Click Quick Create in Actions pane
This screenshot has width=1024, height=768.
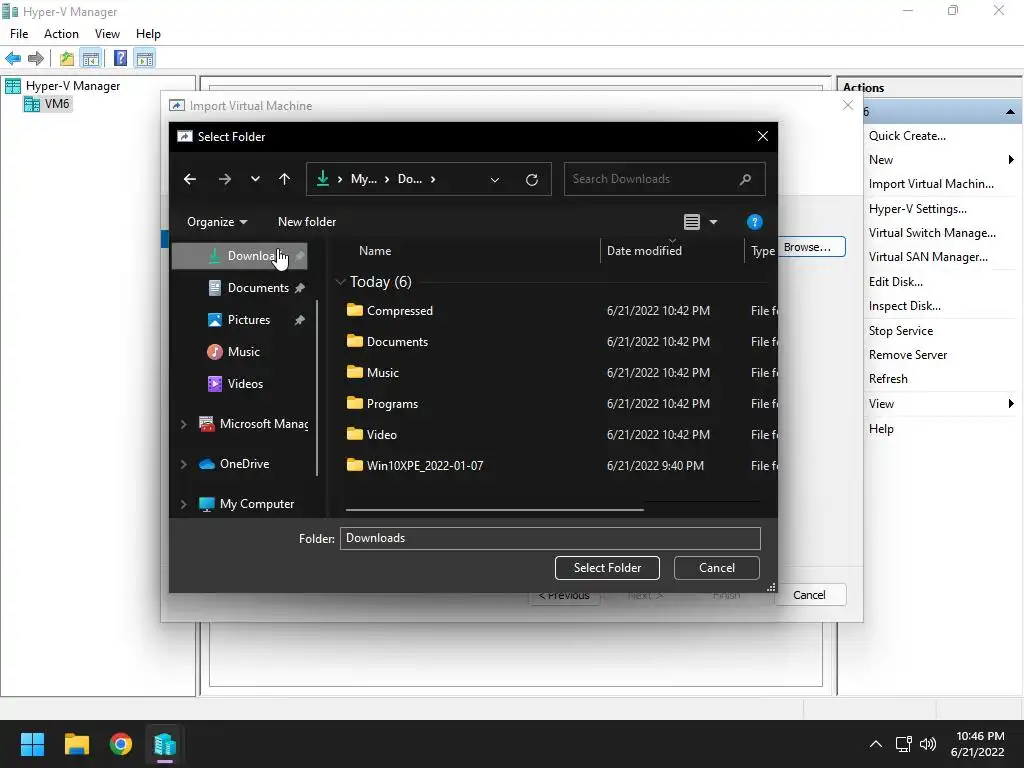pos(907,136)
